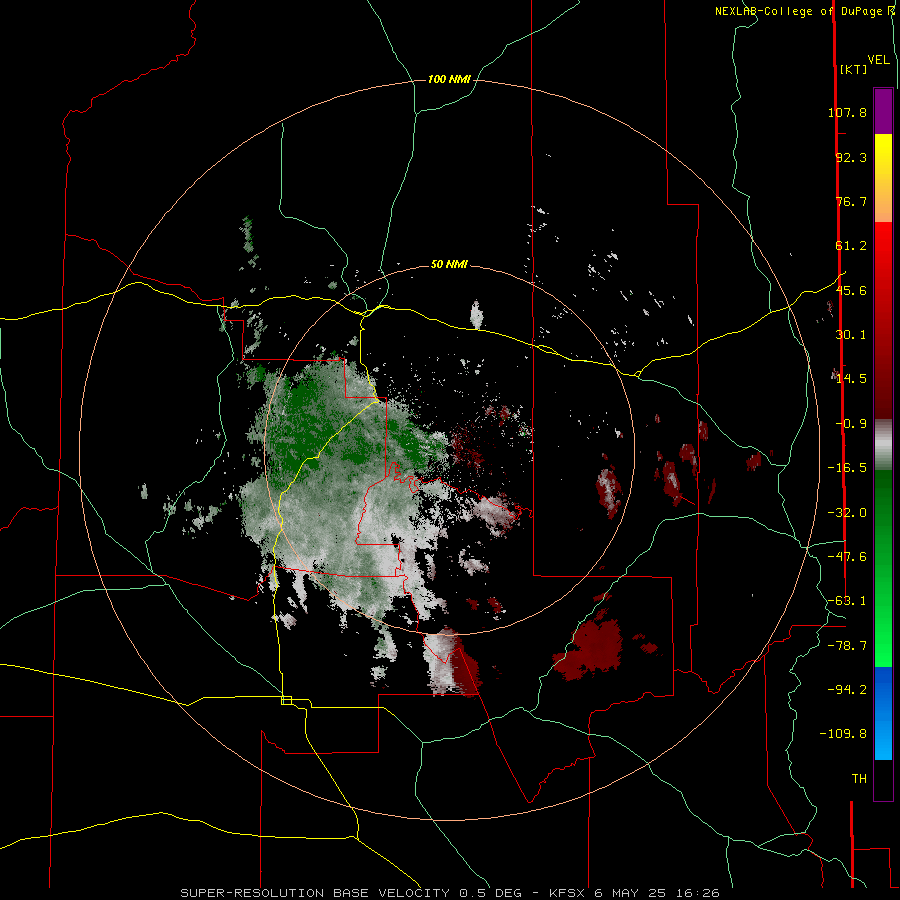
Task: Select the 107.8 legend value
Action: 847,112
